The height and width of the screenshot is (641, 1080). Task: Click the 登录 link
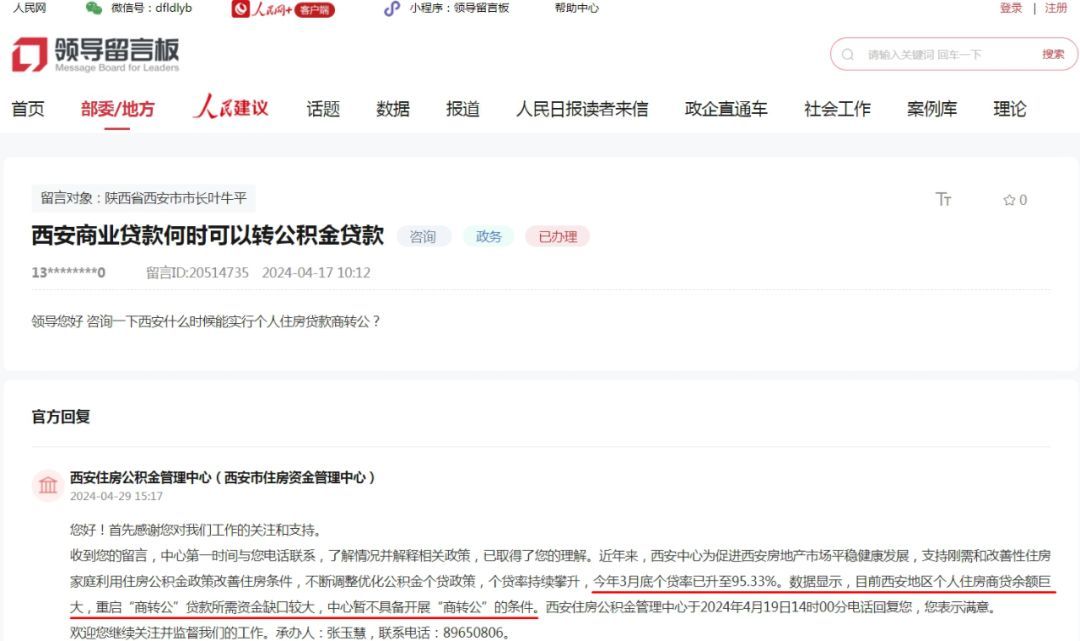point(1010,8)
